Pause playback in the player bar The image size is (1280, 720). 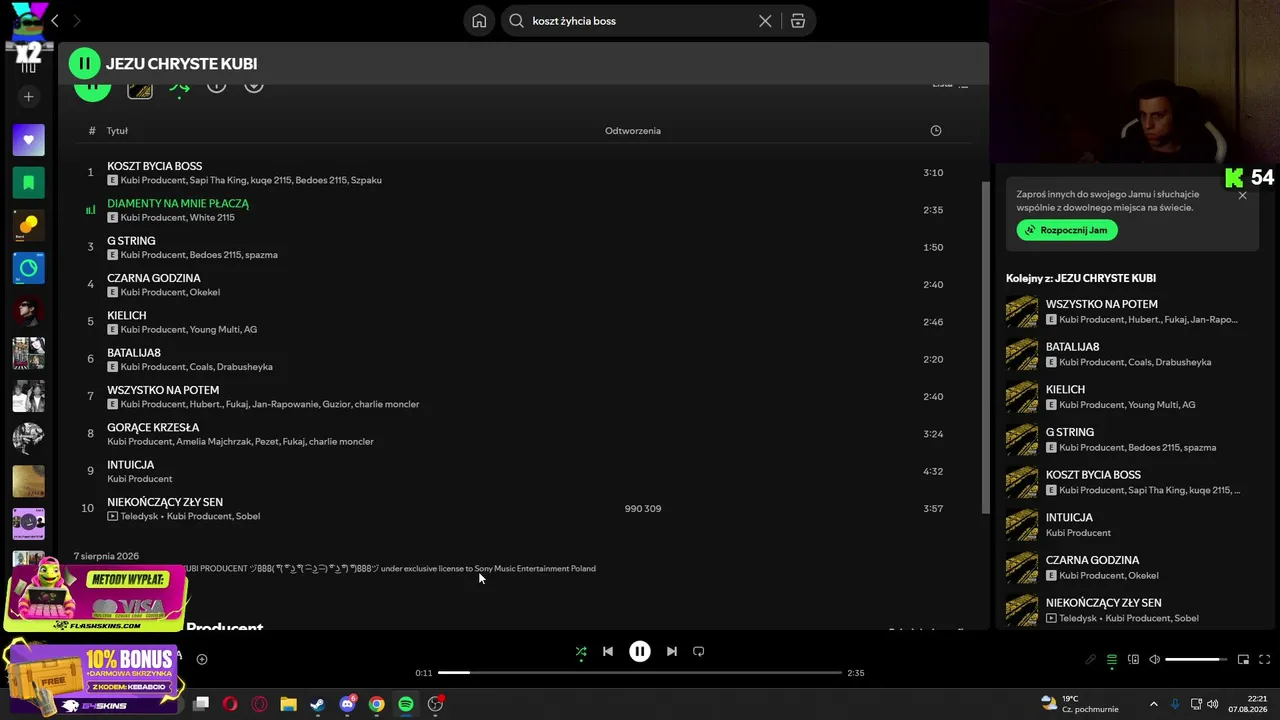(x=640, y=651)
